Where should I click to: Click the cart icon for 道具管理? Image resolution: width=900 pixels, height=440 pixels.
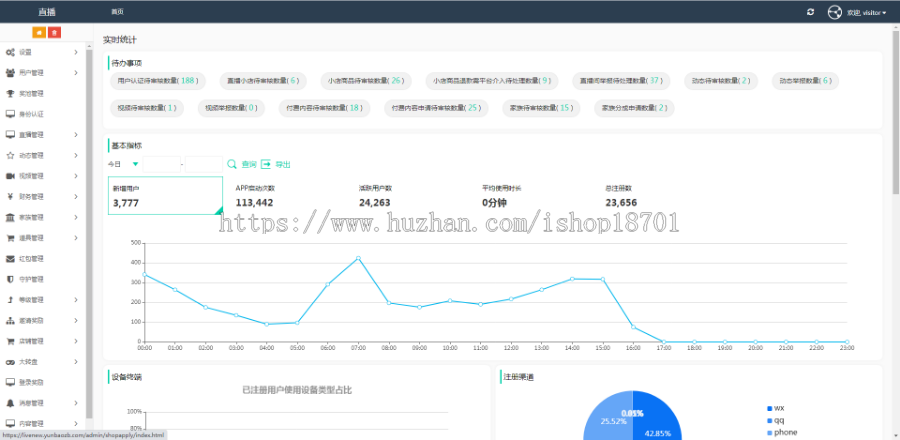point(10,238)
